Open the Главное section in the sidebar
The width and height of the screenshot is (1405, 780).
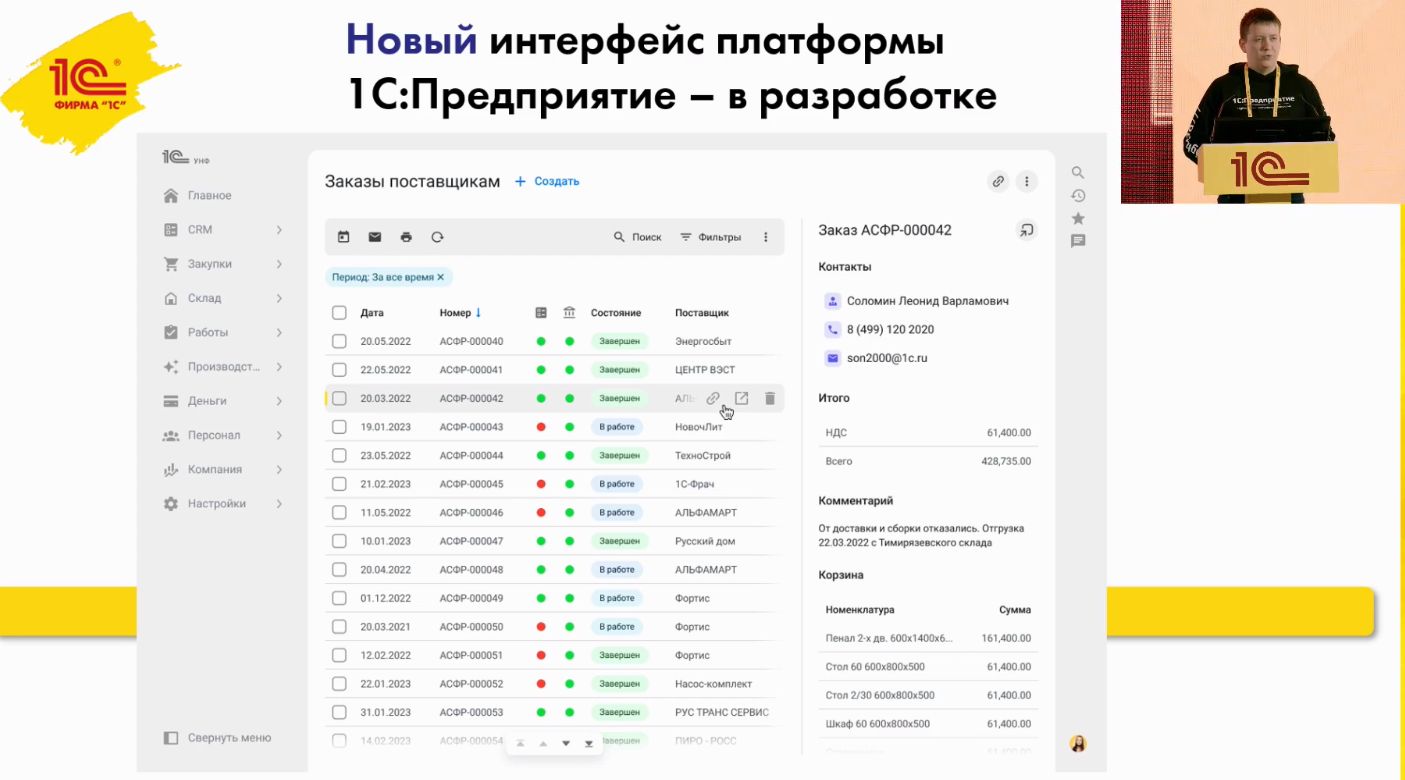click(198, 195)
